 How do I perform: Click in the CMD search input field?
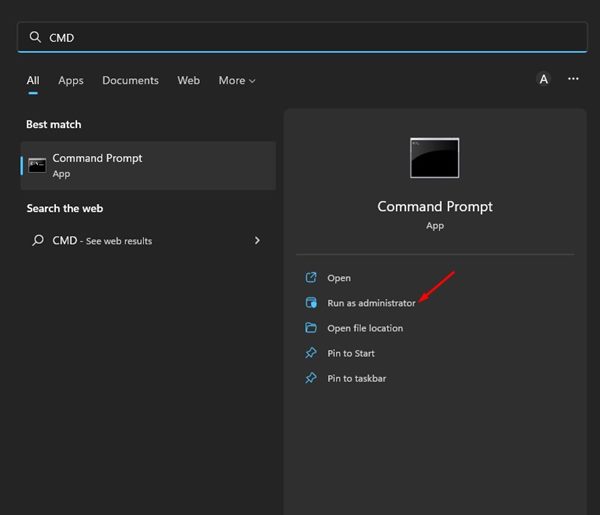300,37
